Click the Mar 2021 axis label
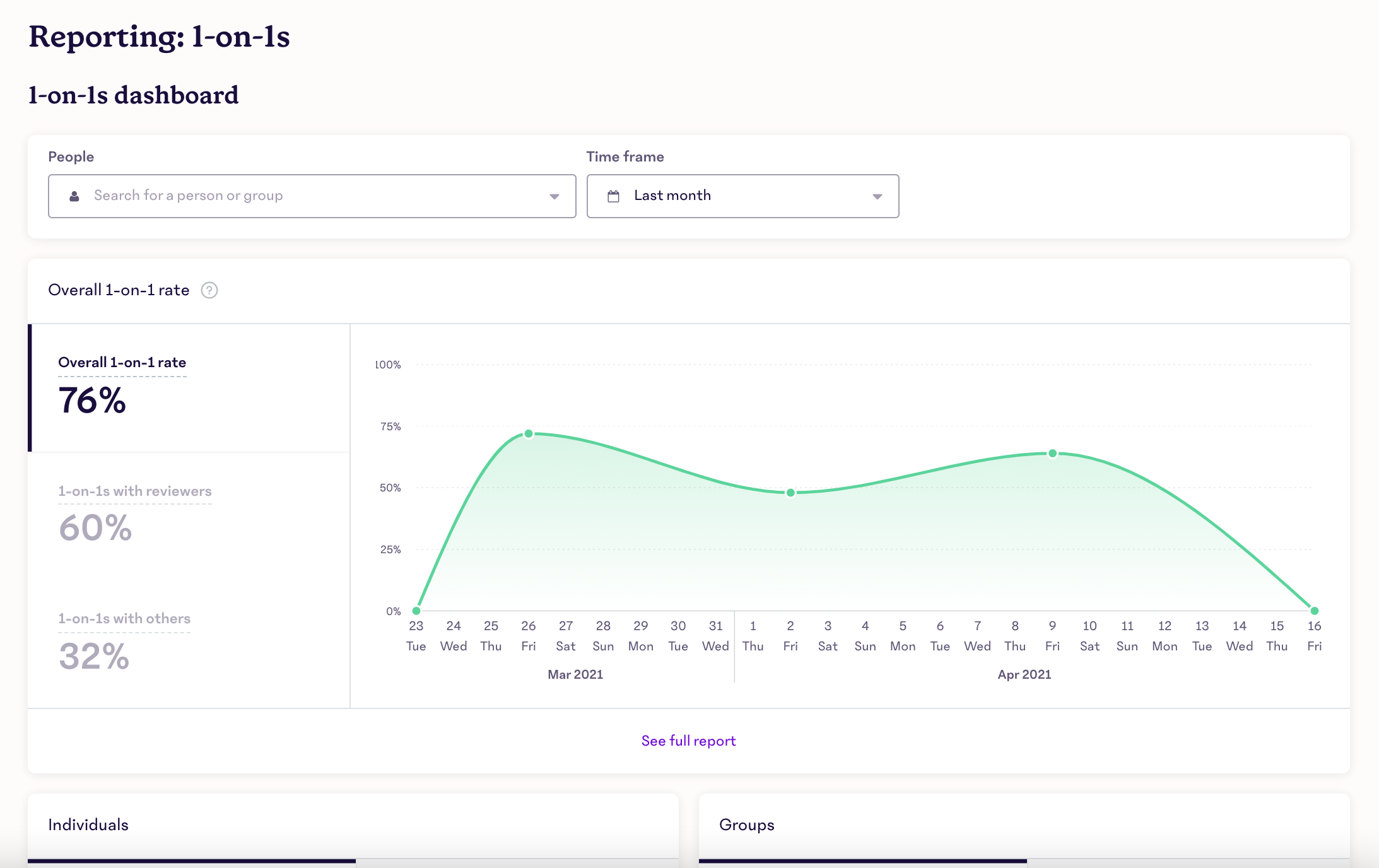This screenshot has height=868, width=1379. point(575,674)
